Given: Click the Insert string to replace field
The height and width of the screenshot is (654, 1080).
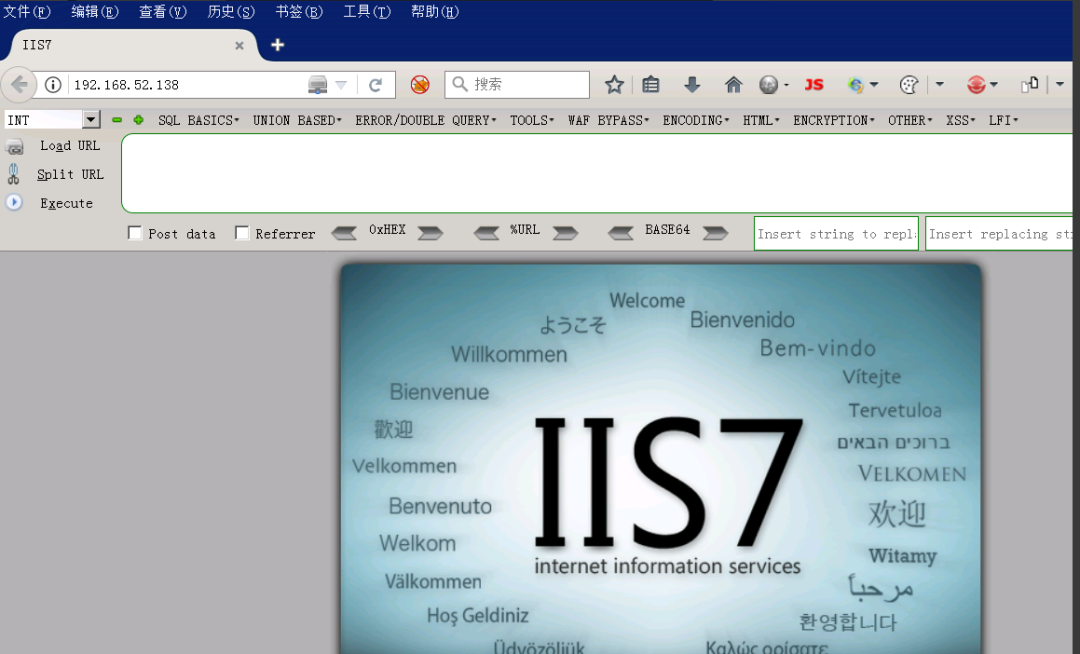Looking at the screenshot, I should [836, 234].
